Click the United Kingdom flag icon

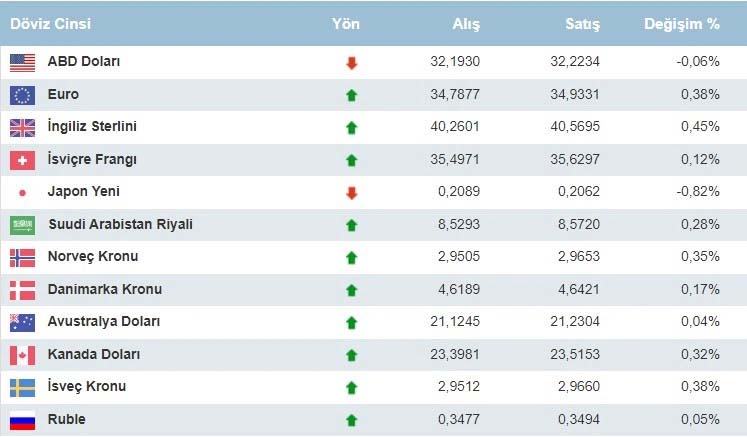pos(22,127)
